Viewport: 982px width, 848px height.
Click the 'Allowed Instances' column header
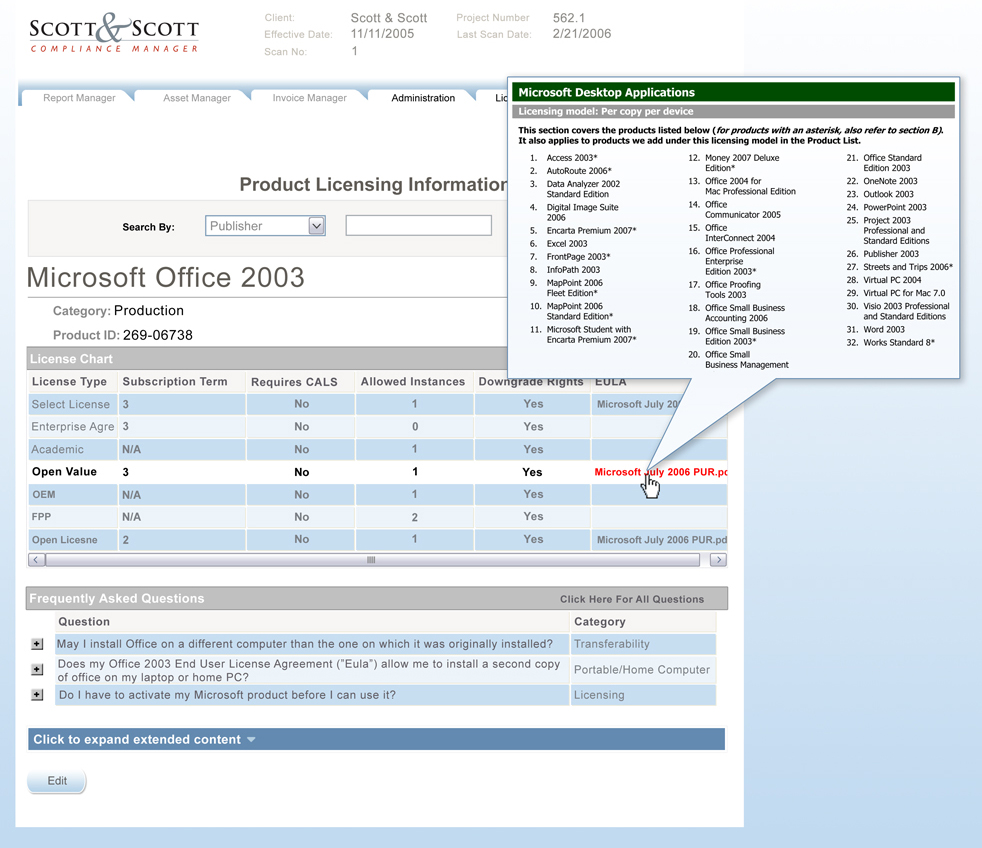coord(413,381)
